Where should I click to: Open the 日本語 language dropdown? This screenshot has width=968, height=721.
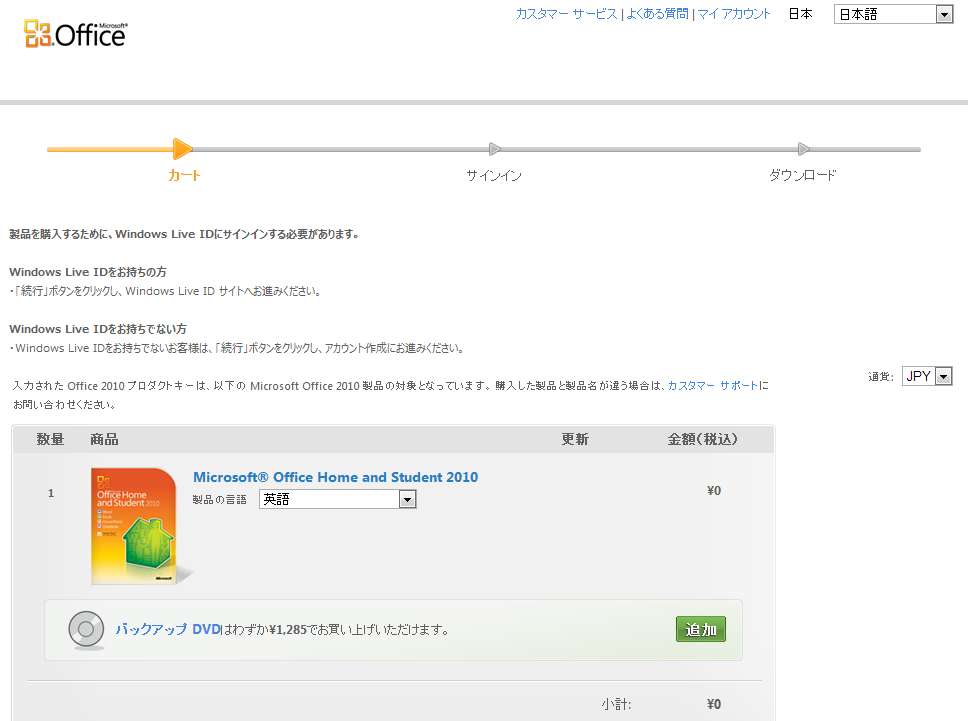click(893, 14)
